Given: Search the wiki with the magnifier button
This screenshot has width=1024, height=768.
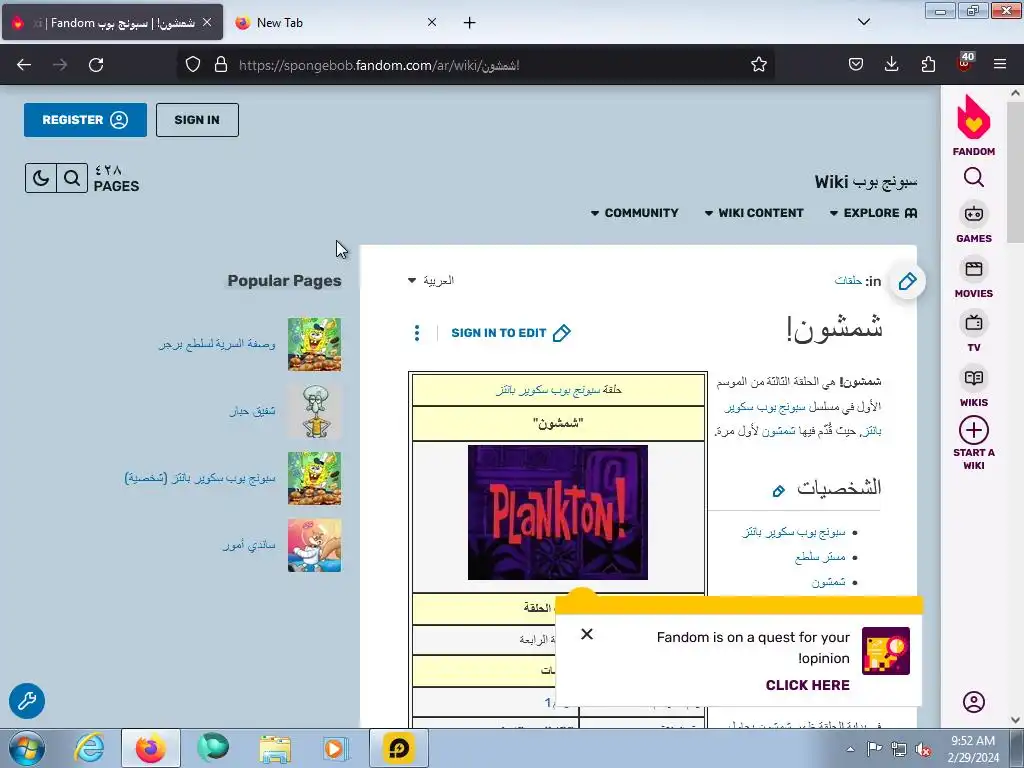Looking at the screenshot, I should [x=72, y=178].
